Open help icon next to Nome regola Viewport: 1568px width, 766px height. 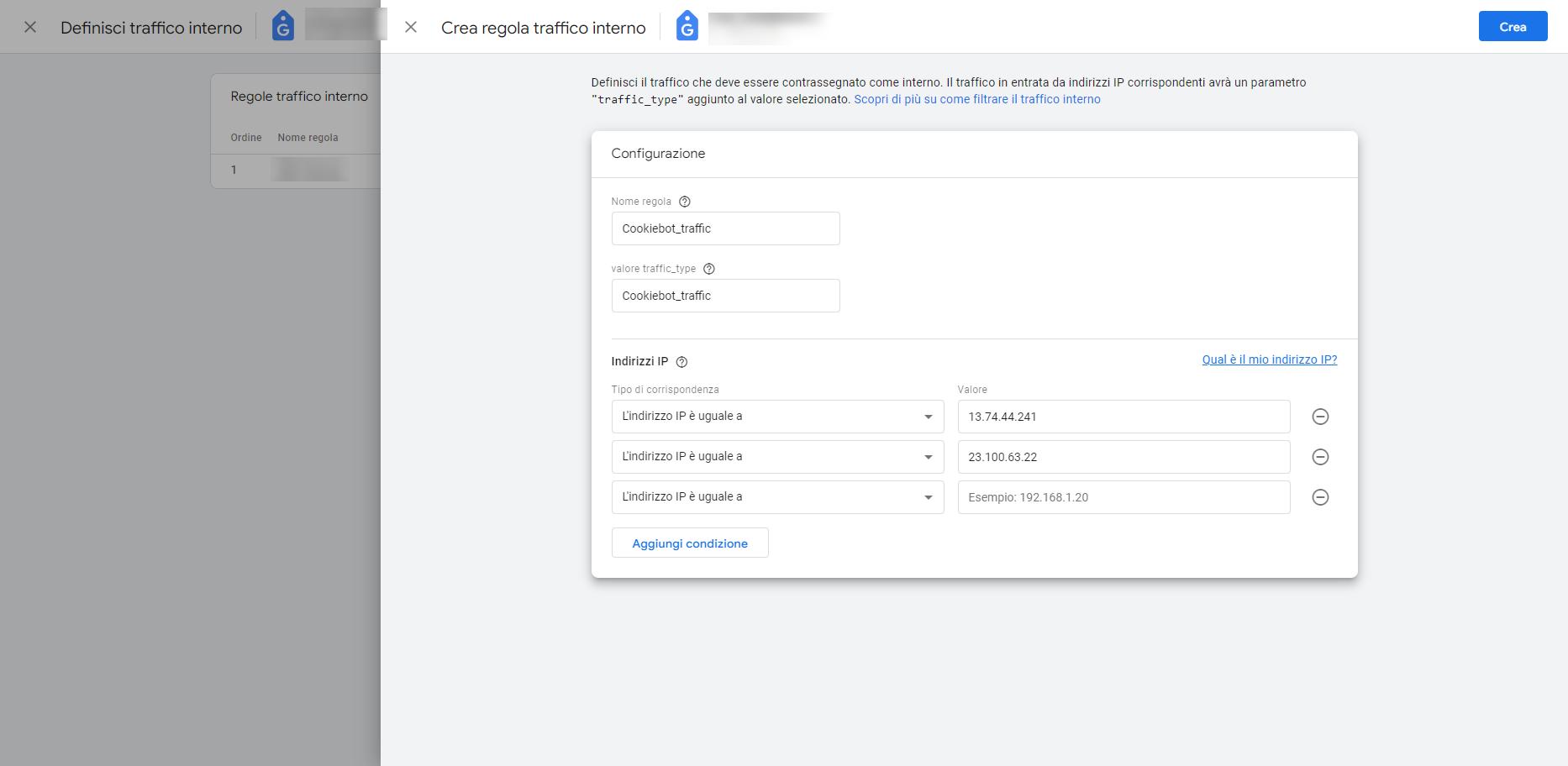tap(684, 202)
